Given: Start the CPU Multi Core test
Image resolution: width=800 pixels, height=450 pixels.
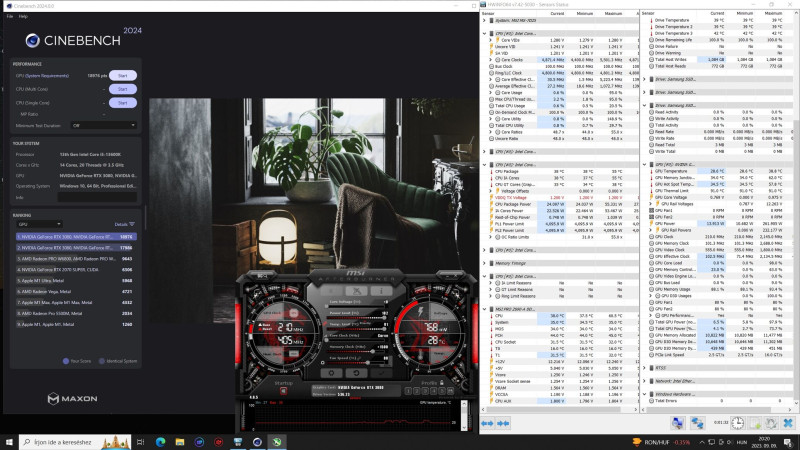Looking at the screenshot, I should tap(122, 89).
